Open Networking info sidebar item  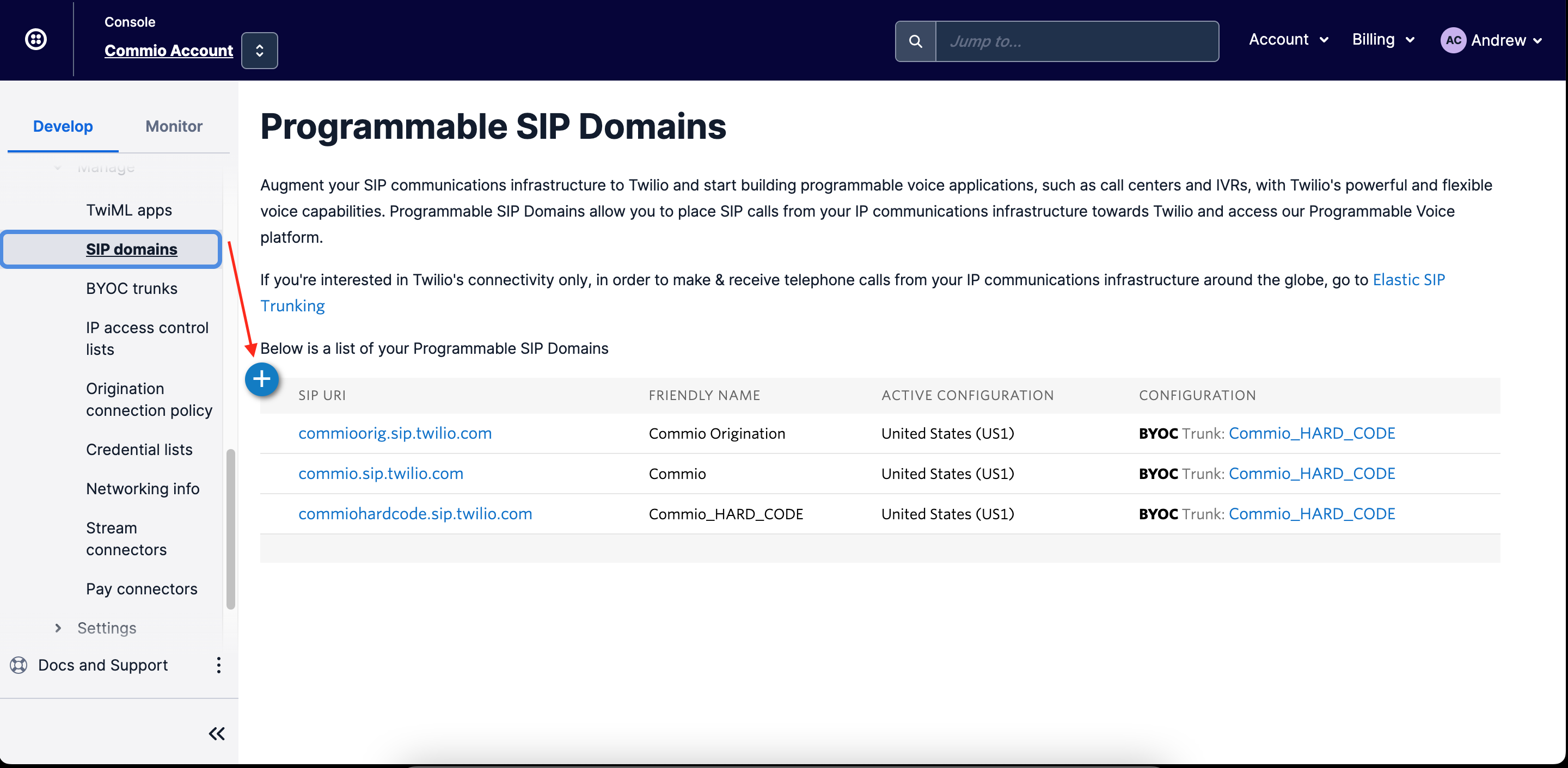(x=143, y=489)
